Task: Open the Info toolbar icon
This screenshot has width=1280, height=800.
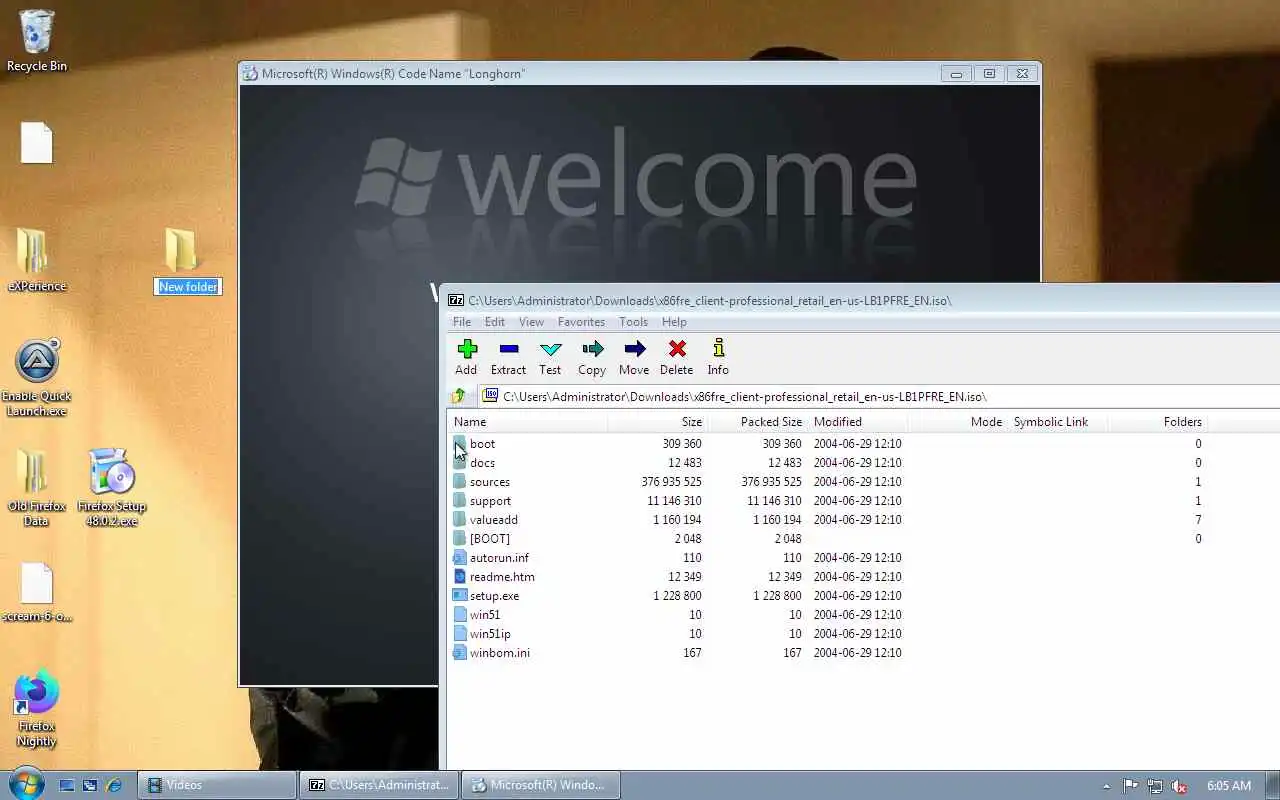Action: tap(718, 357)
